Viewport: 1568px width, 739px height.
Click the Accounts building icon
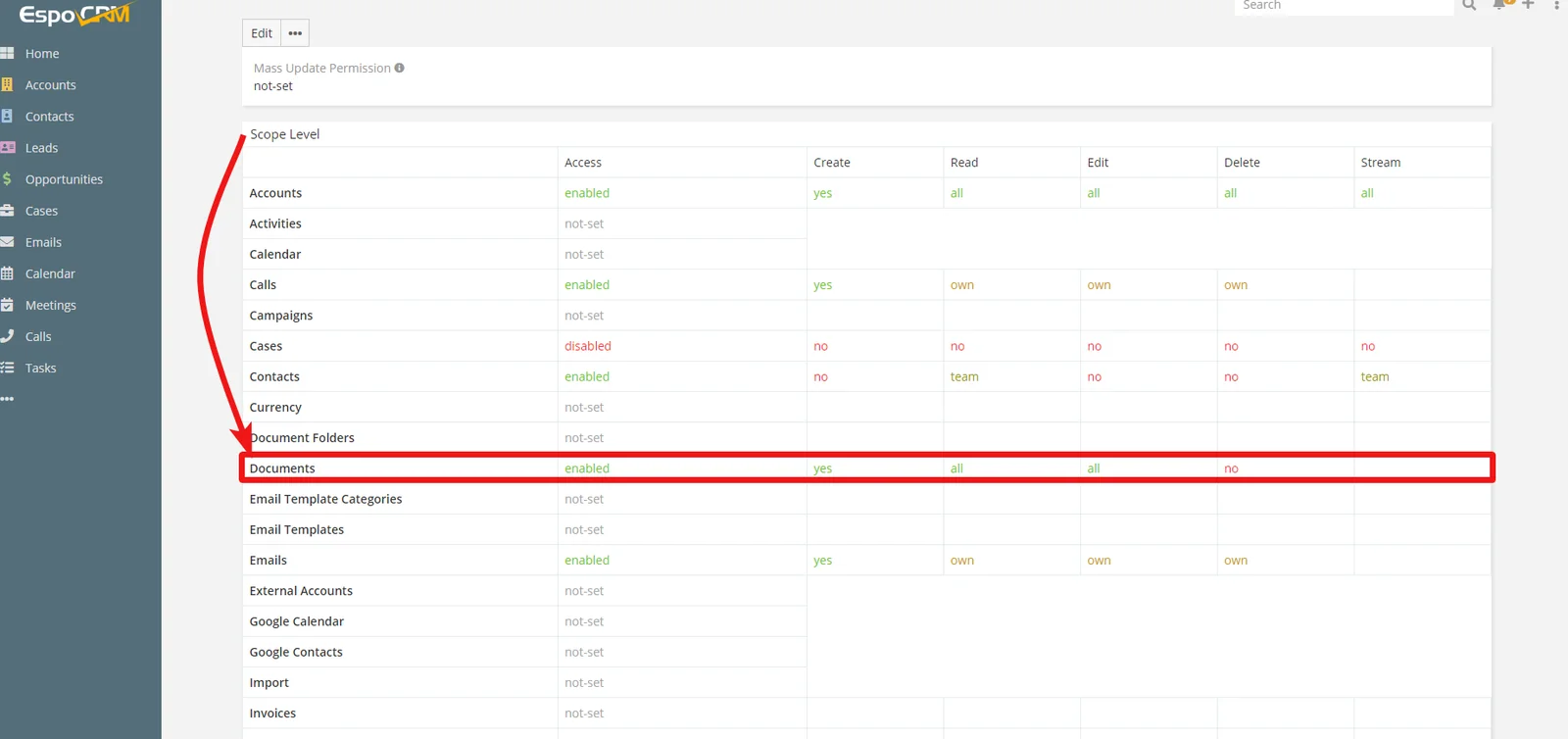[x=7, y=84]
